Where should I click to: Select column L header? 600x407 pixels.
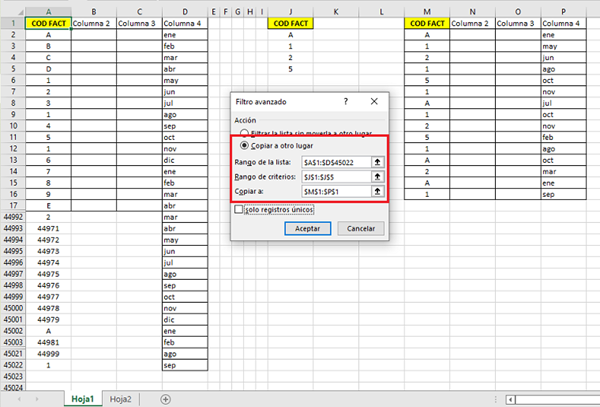(382, 12)
